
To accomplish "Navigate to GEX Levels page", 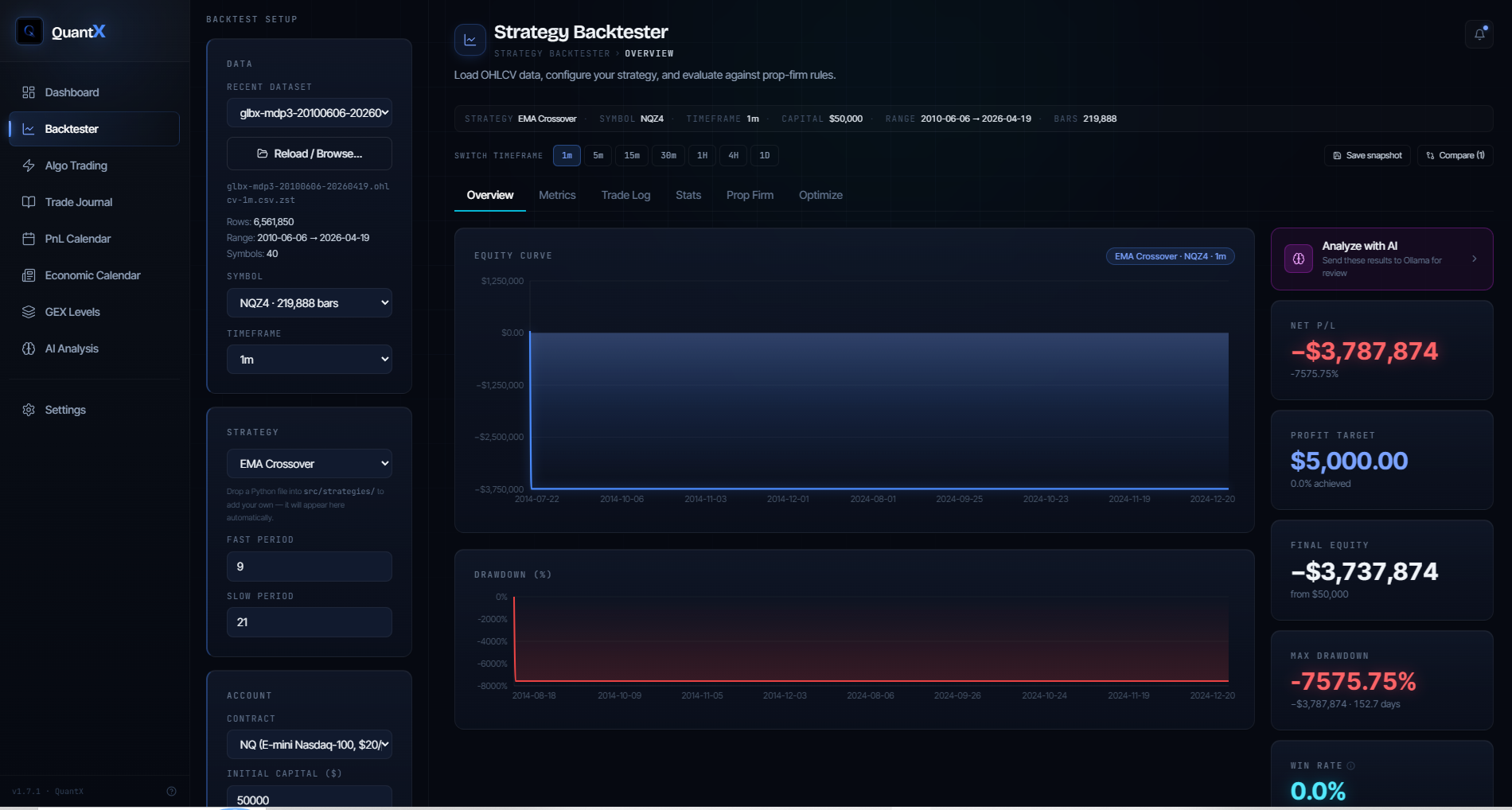I will [94, 312].
